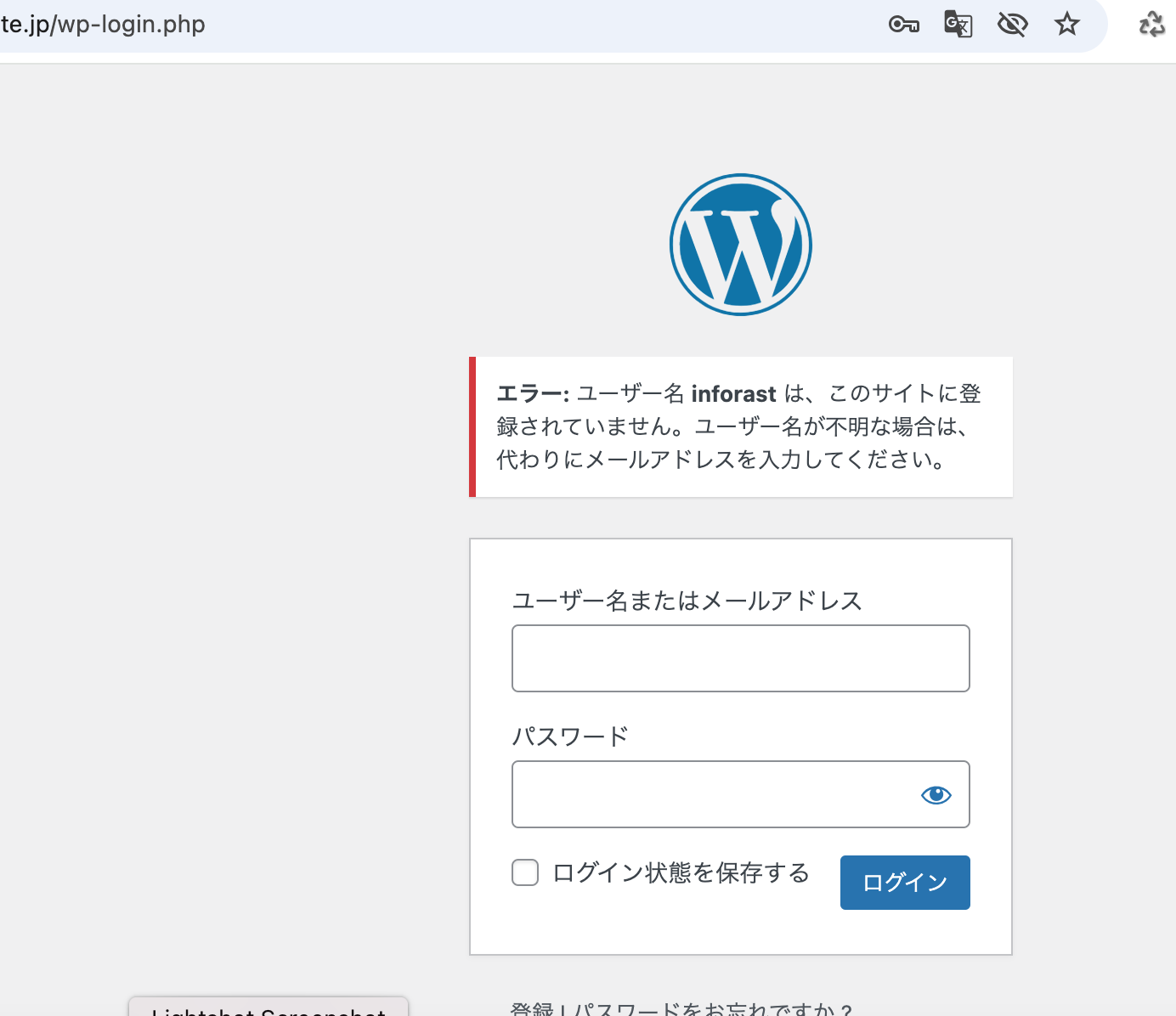Click the bold inforast username in error
This screenshot has height=1016, width=1176.
(x=733, y=394)
